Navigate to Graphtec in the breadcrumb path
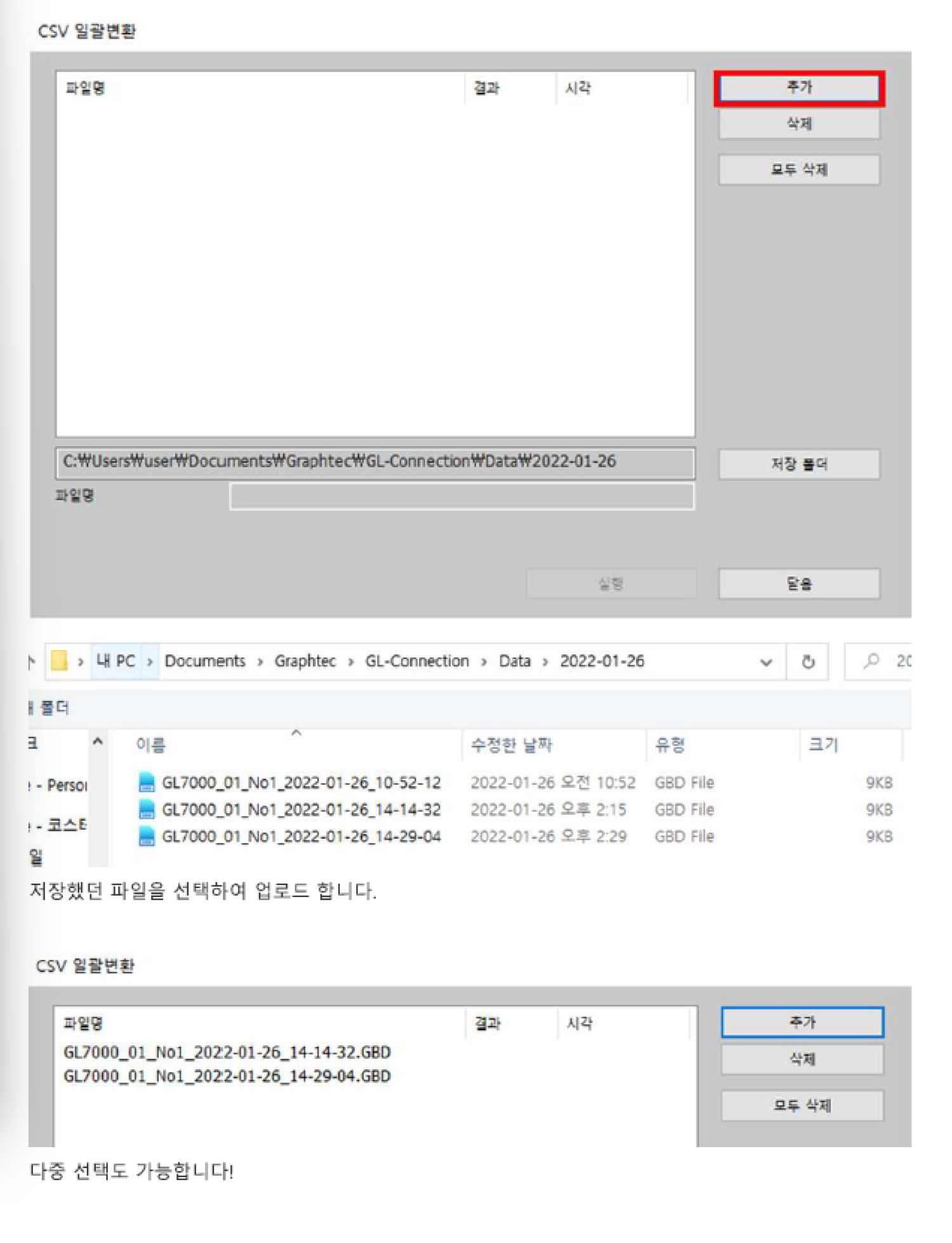Viewport: 952px width, 1243px height. (305, 661)
